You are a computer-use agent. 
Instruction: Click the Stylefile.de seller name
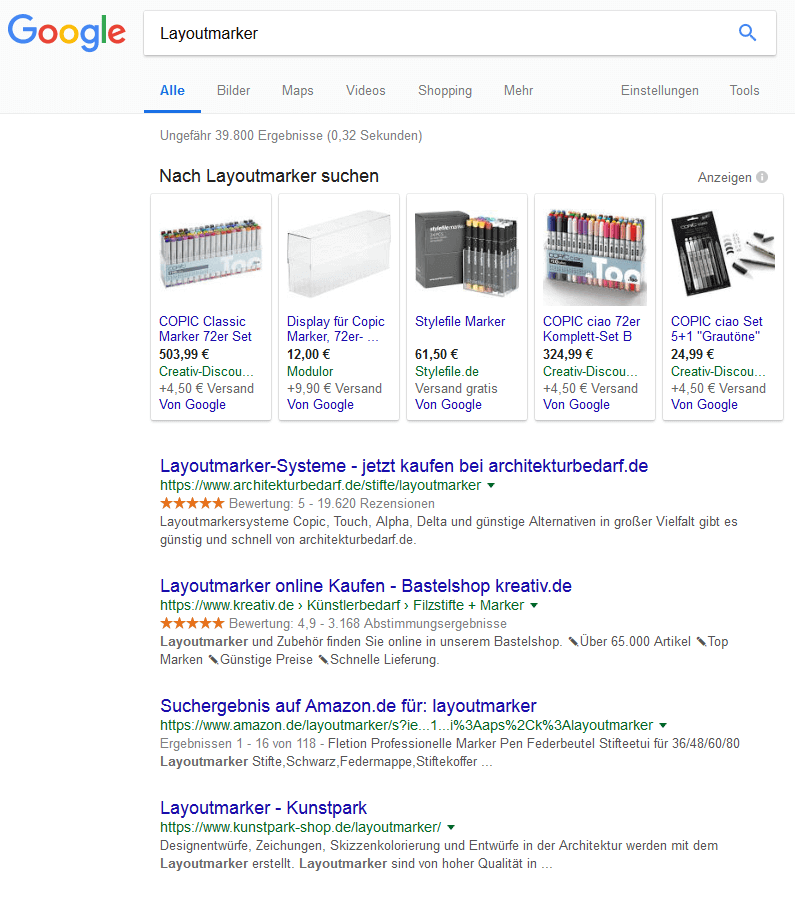click(x=447, y=371)
